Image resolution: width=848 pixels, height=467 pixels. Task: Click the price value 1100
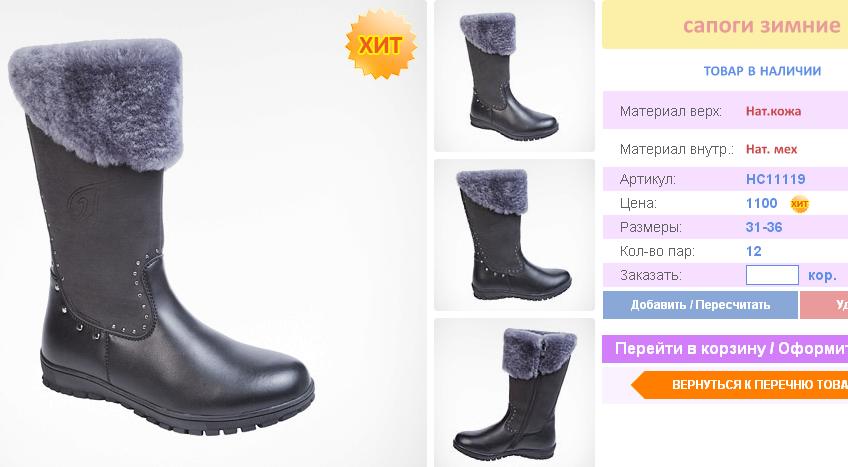[x=761, y=203]
